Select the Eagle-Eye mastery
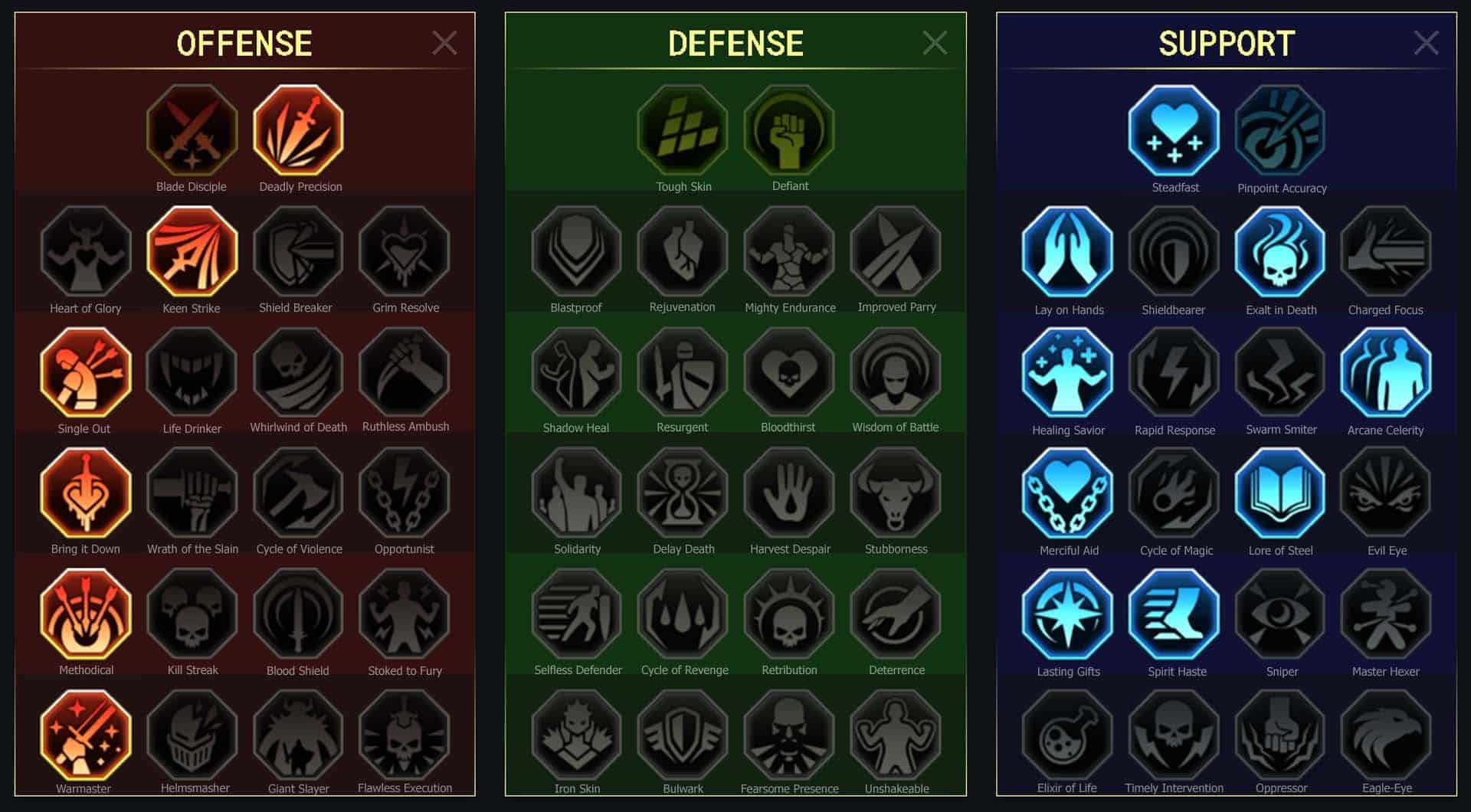 [1386, 735]
